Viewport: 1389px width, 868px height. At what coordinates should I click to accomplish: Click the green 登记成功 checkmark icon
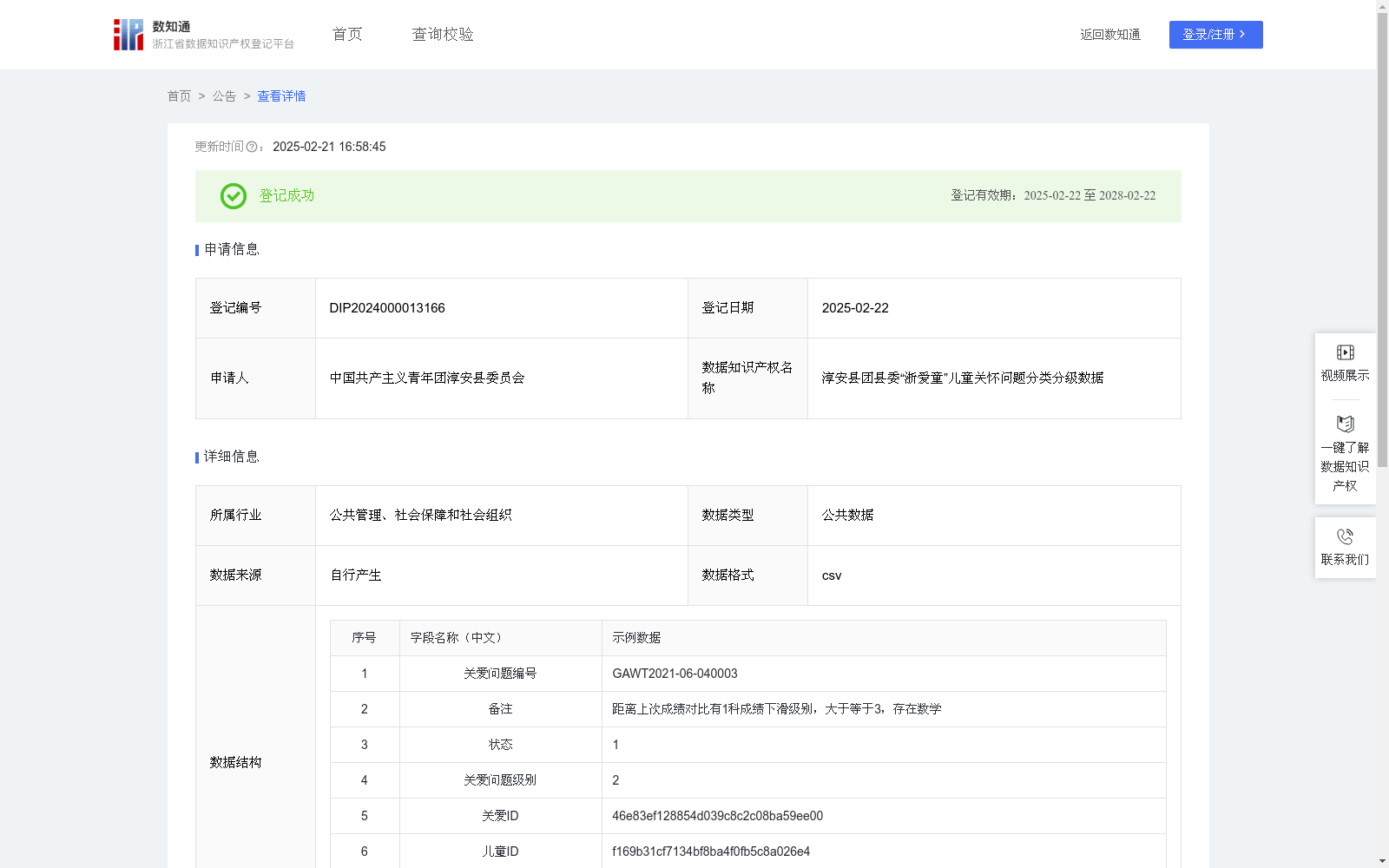click(x=233, y=196)
